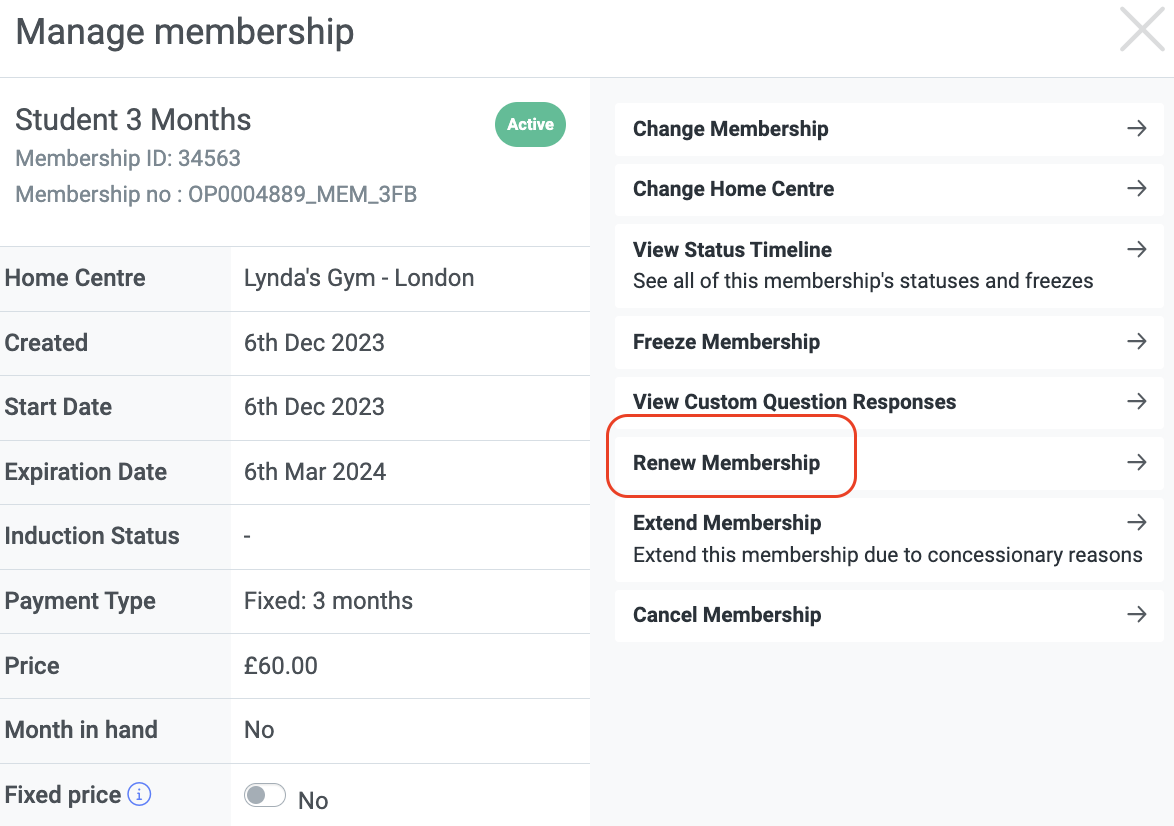The height and width of the screenshot is (826, 1174).
Task: Open the Change Membership option
Action: pos(889,129)
